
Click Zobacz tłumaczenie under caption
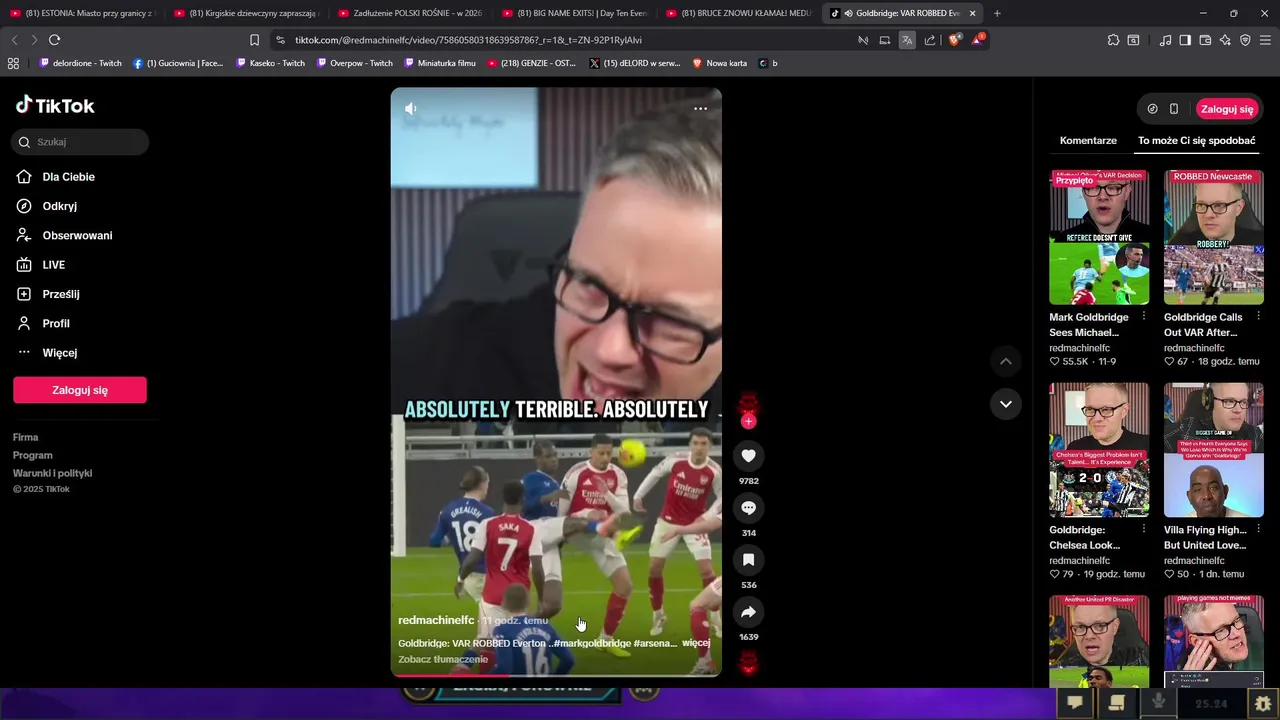click(443, 659)
